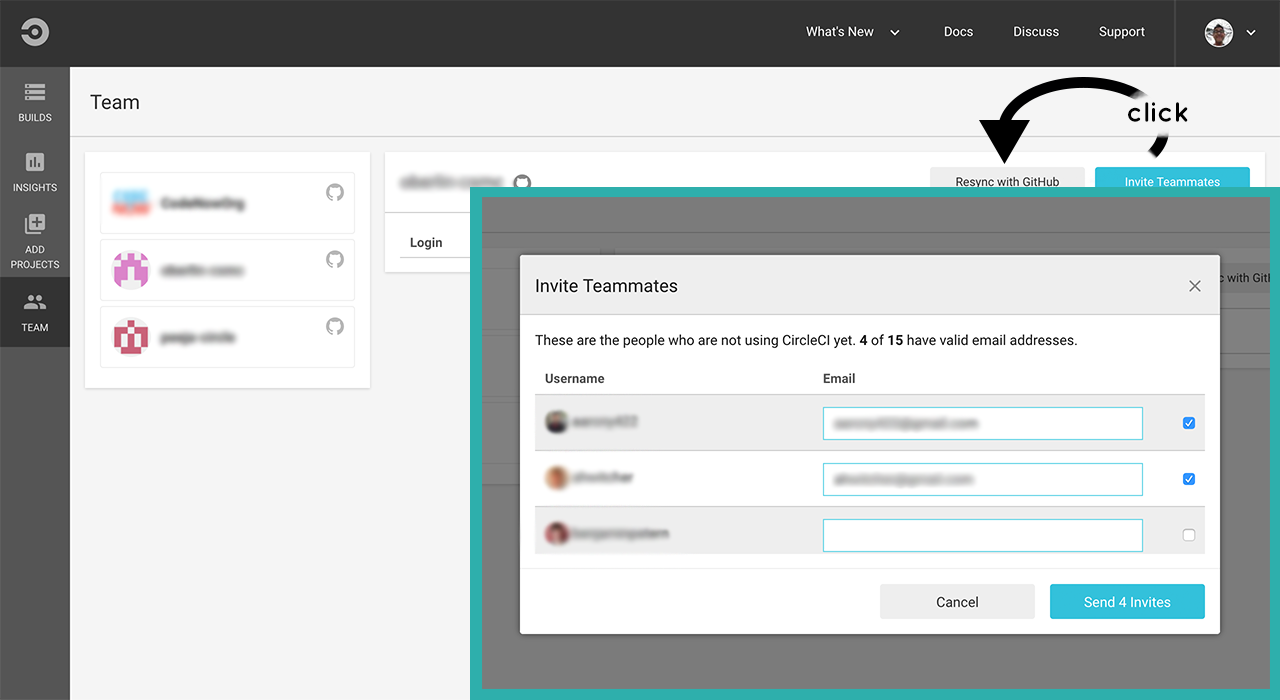Click the Send 4 Invites button
This screenshot has height=700, width=1280.
[1127, 602]
